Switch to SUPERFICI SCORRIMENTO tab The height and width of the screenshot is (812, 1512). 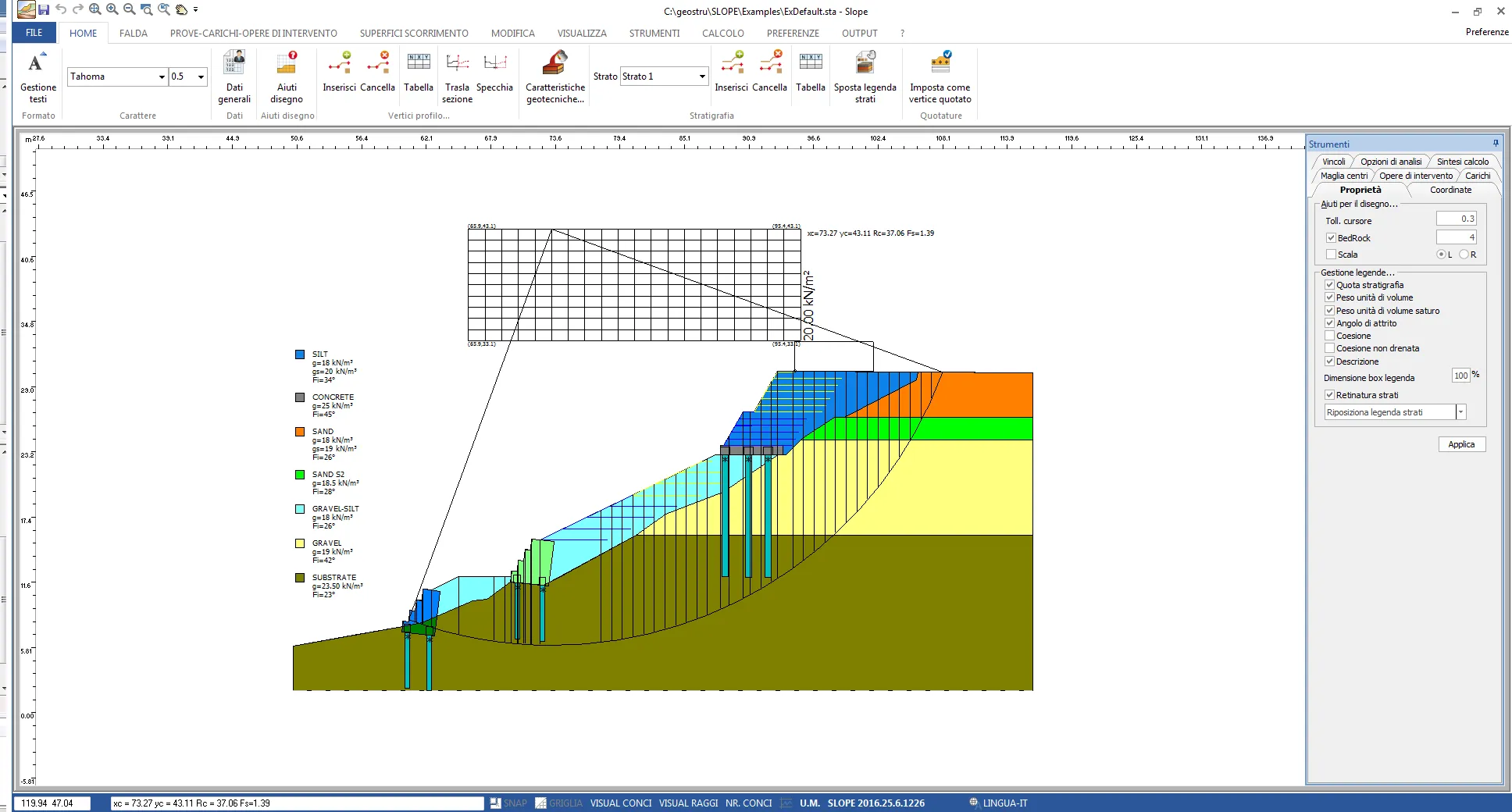414,34
